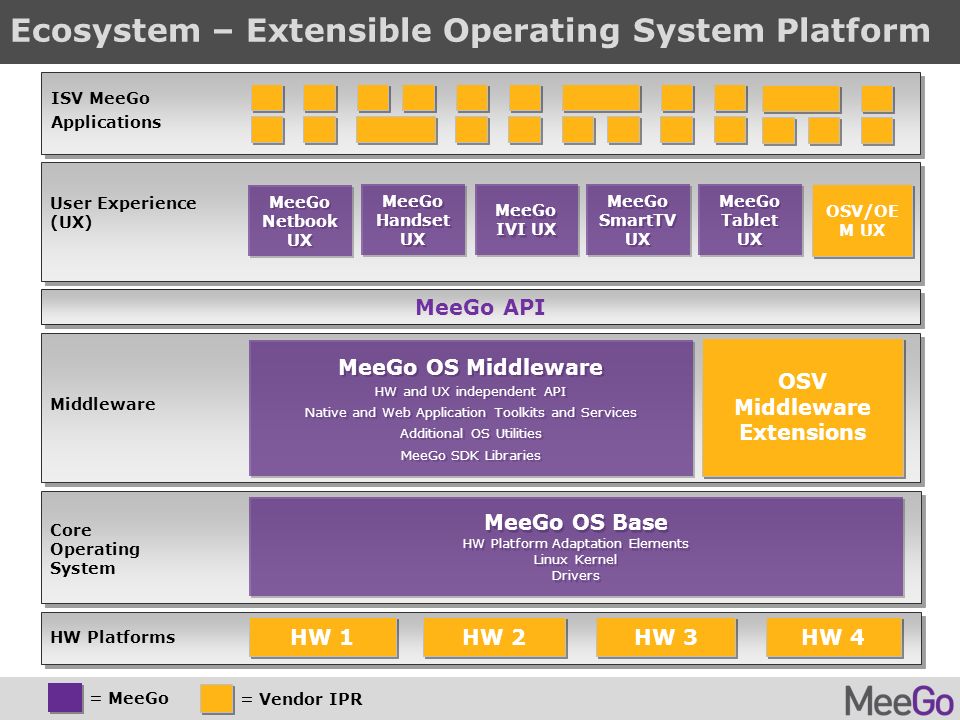This screenshot has width=960, height=720.
Task: Click the MeeGo OS Middleware heading
Action: pyautogui.click(x=470, y=367)
